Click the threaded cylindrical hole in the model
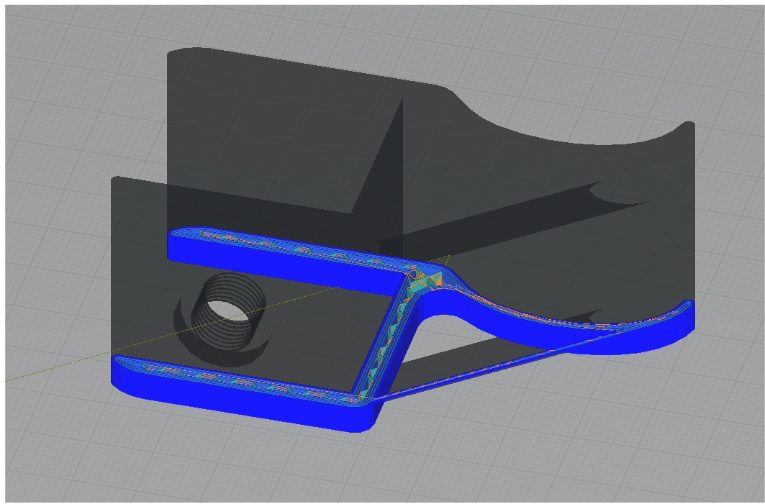The width and height of the screenshot is (765, 504). pyautogui.click(x=228, y=311)
